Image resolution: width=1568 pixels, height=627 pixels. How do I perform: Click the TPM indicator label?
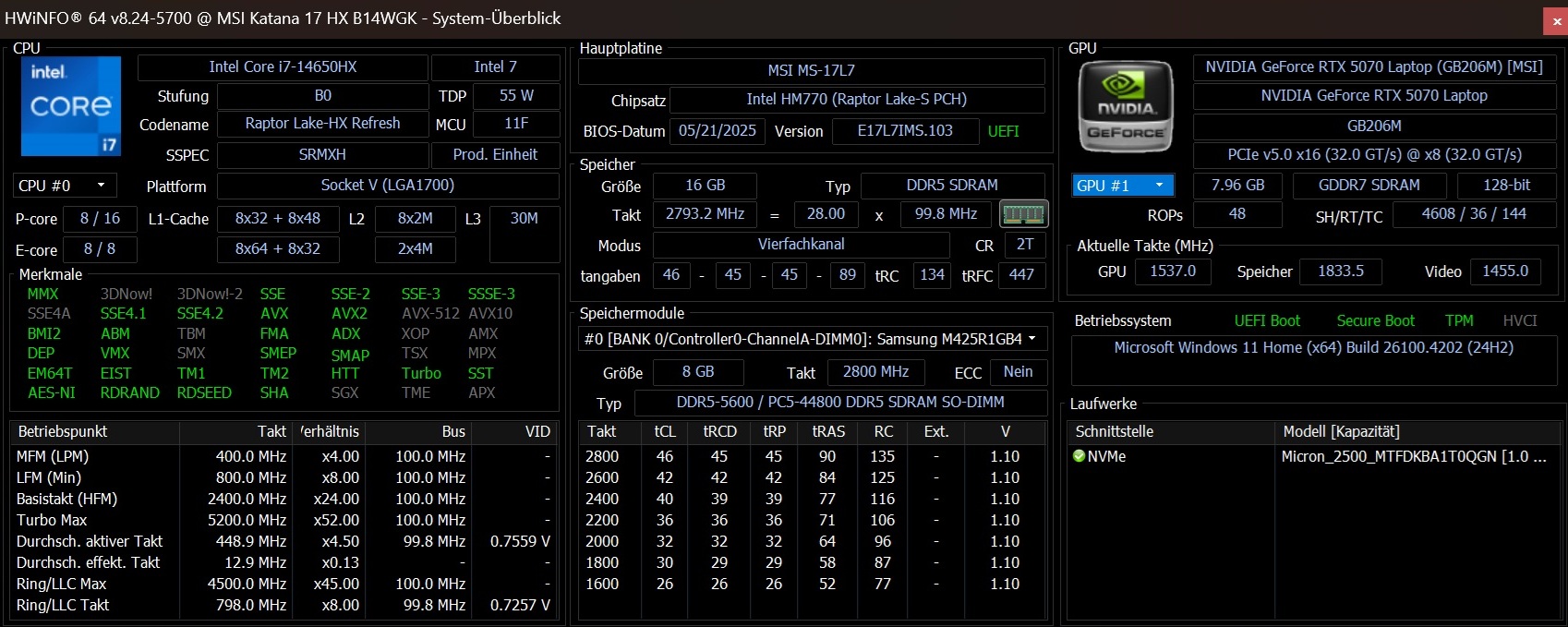(x=1459, y=320)
